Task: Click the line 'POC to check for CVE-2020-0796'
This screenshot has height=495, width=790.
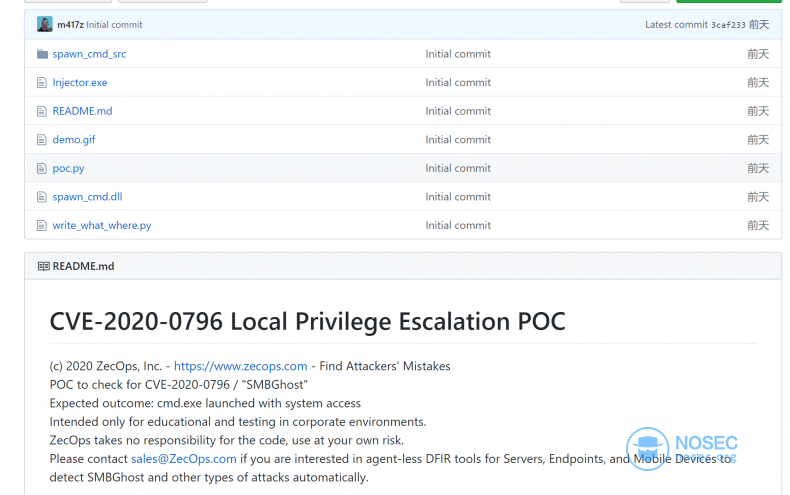Action: pyautogui.click(x=140, y=385)
